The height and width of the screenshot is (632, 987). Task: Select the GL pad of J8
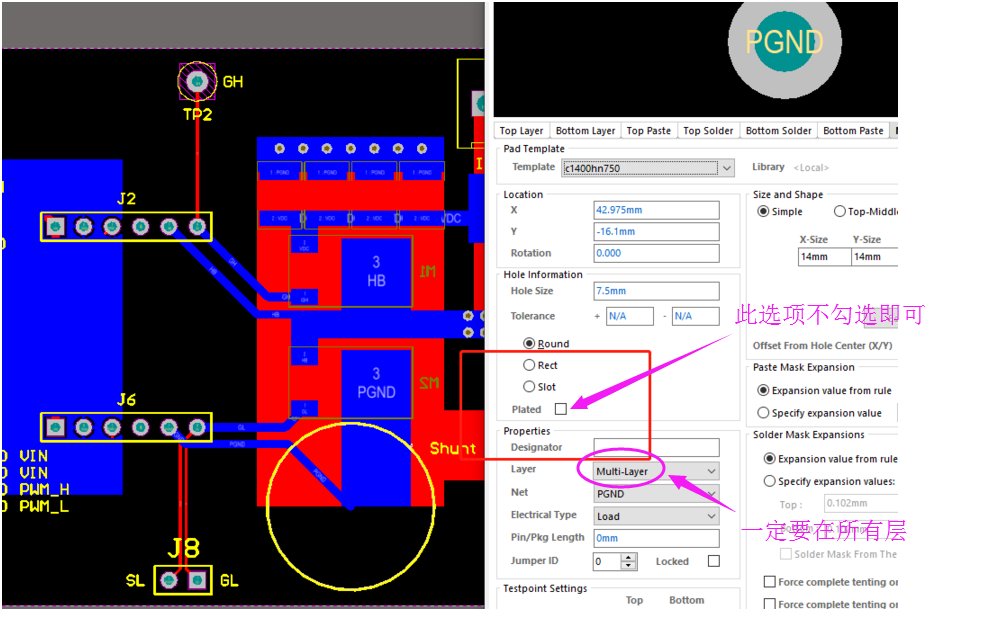coord(198,580)
